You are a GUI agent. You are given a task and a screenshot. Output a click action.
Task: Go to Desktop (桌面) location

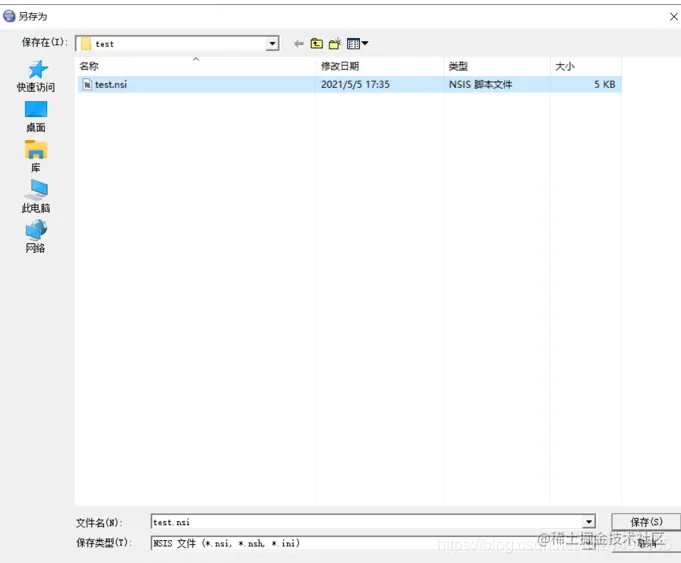tap(36, 117)
